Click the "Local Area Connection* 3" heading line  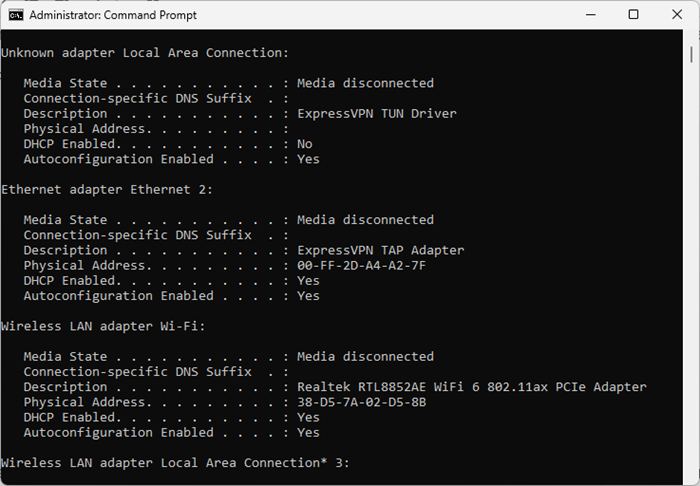(176, 463)
